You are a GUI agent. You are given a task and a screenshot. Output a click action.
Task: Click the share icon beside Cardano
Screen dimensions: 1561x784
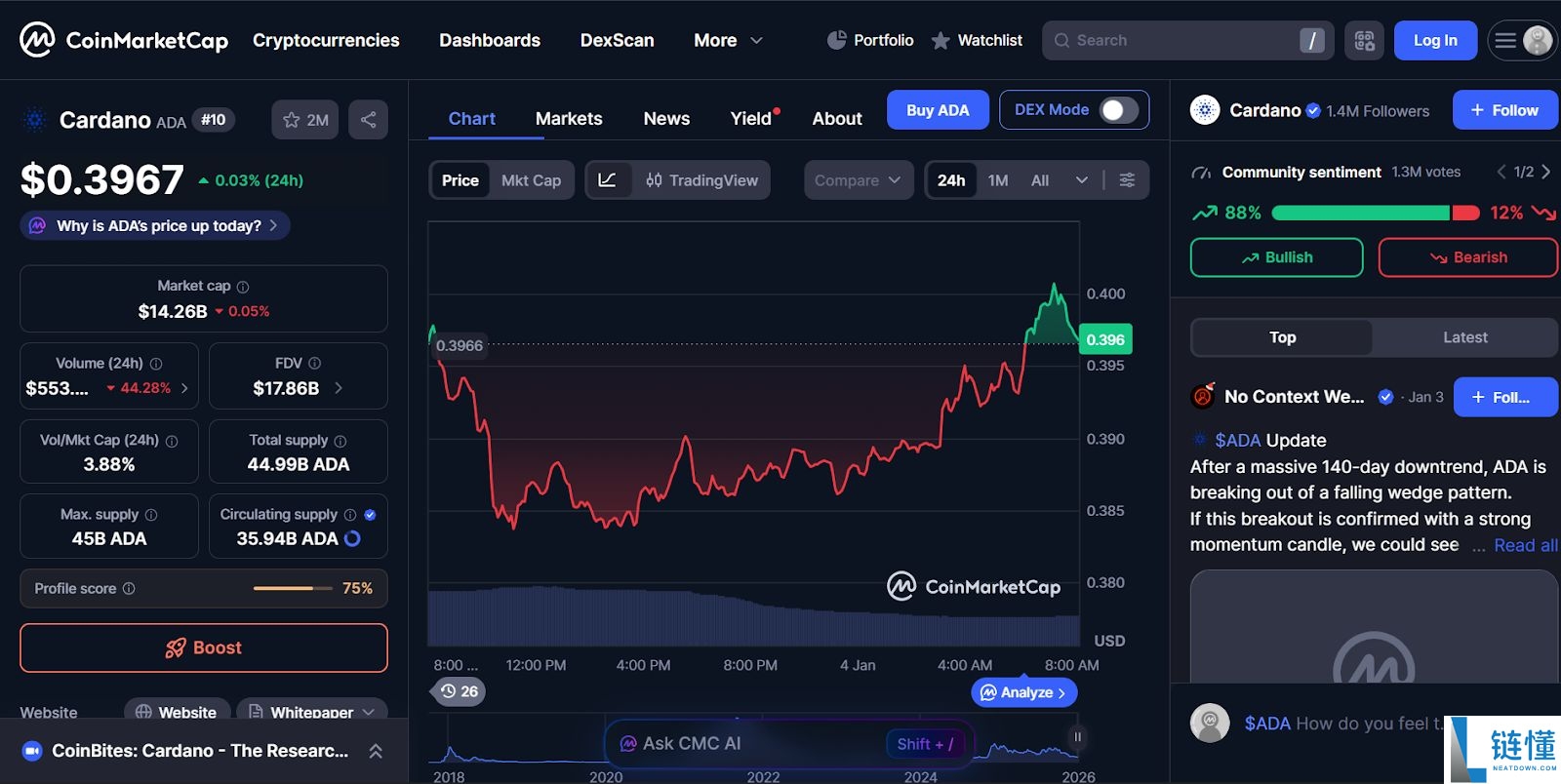[369, 120]
